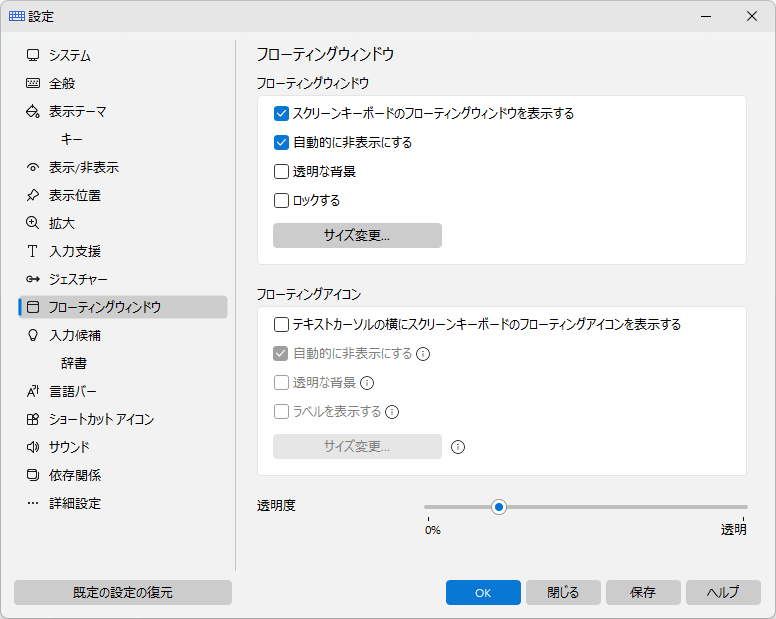Click サイズ変更... button under フローティングアイコン
Screen dimensions: 776x619
tap(357, 447)
